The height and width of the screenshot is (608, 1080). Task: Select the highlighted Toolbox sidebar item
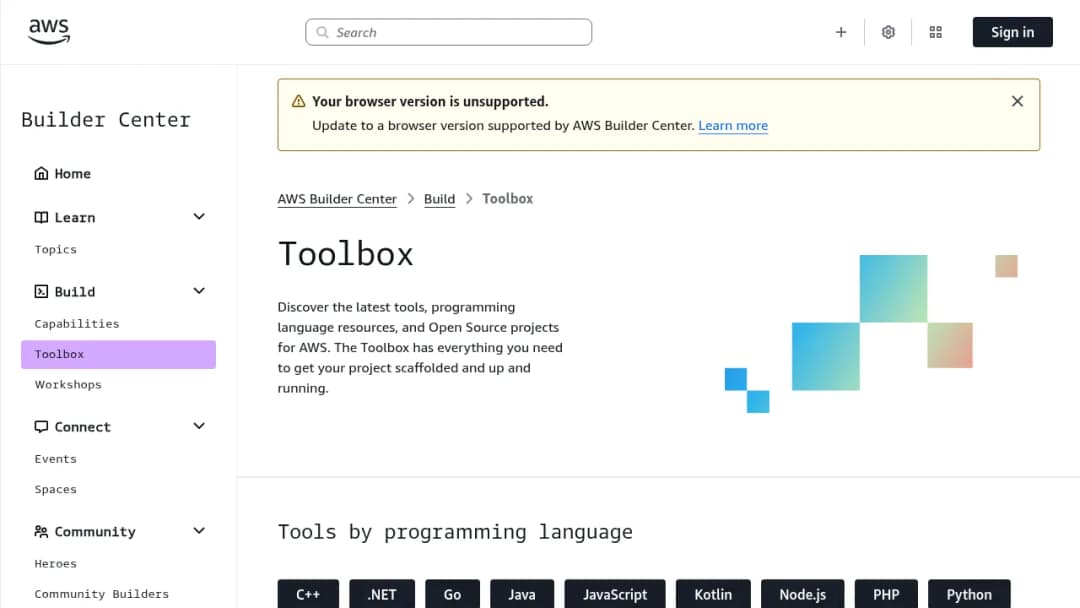pyautogui.click(x=118, y=354)
